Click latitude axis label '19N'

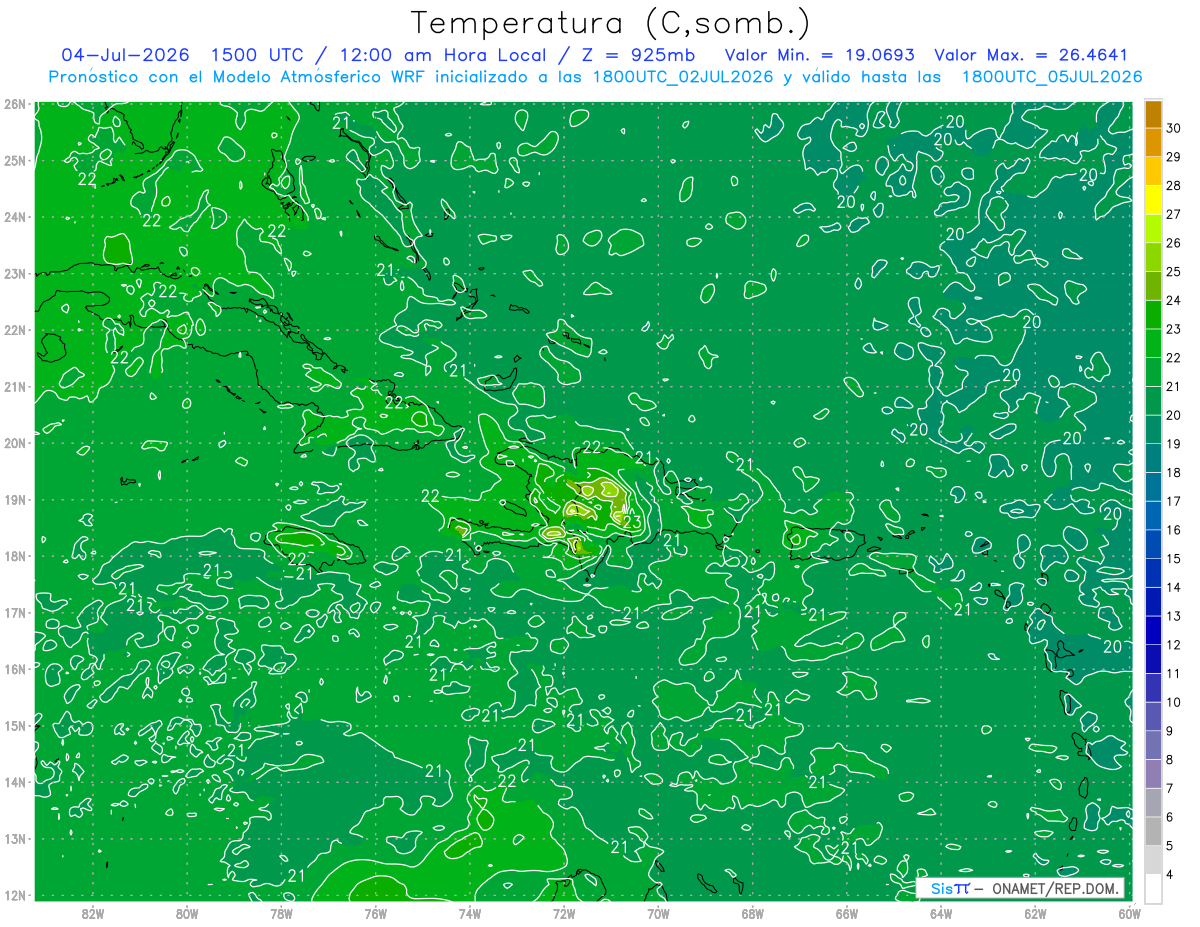tap(14, 500)
